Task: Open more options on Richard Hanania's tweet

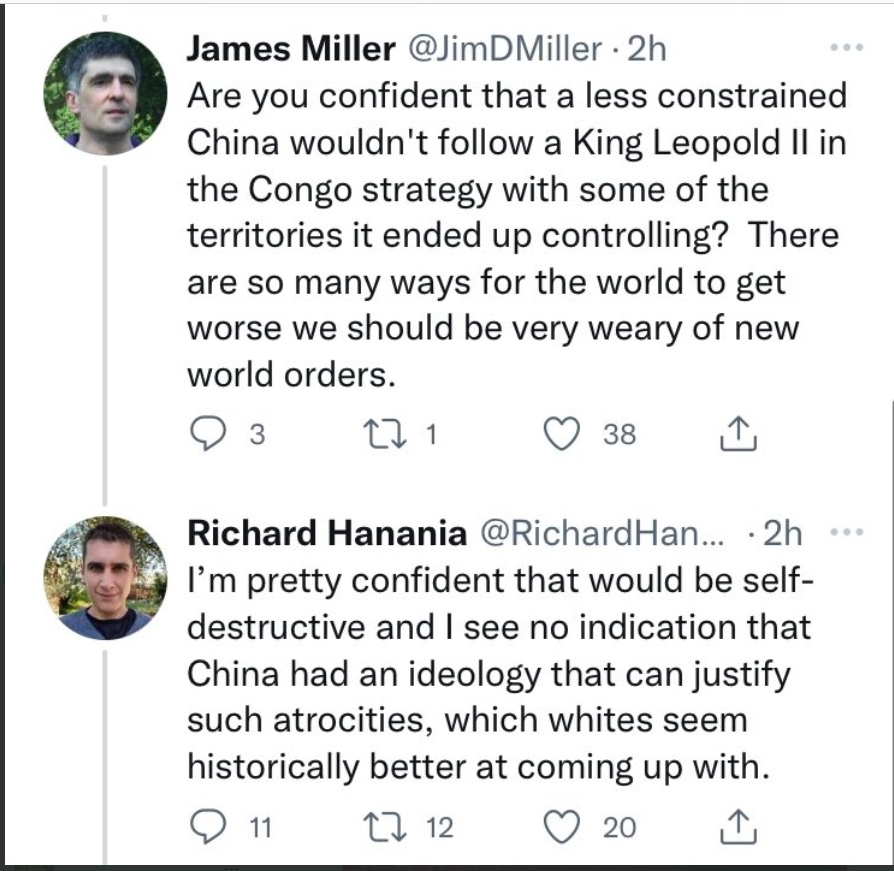Action: pos(847,532)
